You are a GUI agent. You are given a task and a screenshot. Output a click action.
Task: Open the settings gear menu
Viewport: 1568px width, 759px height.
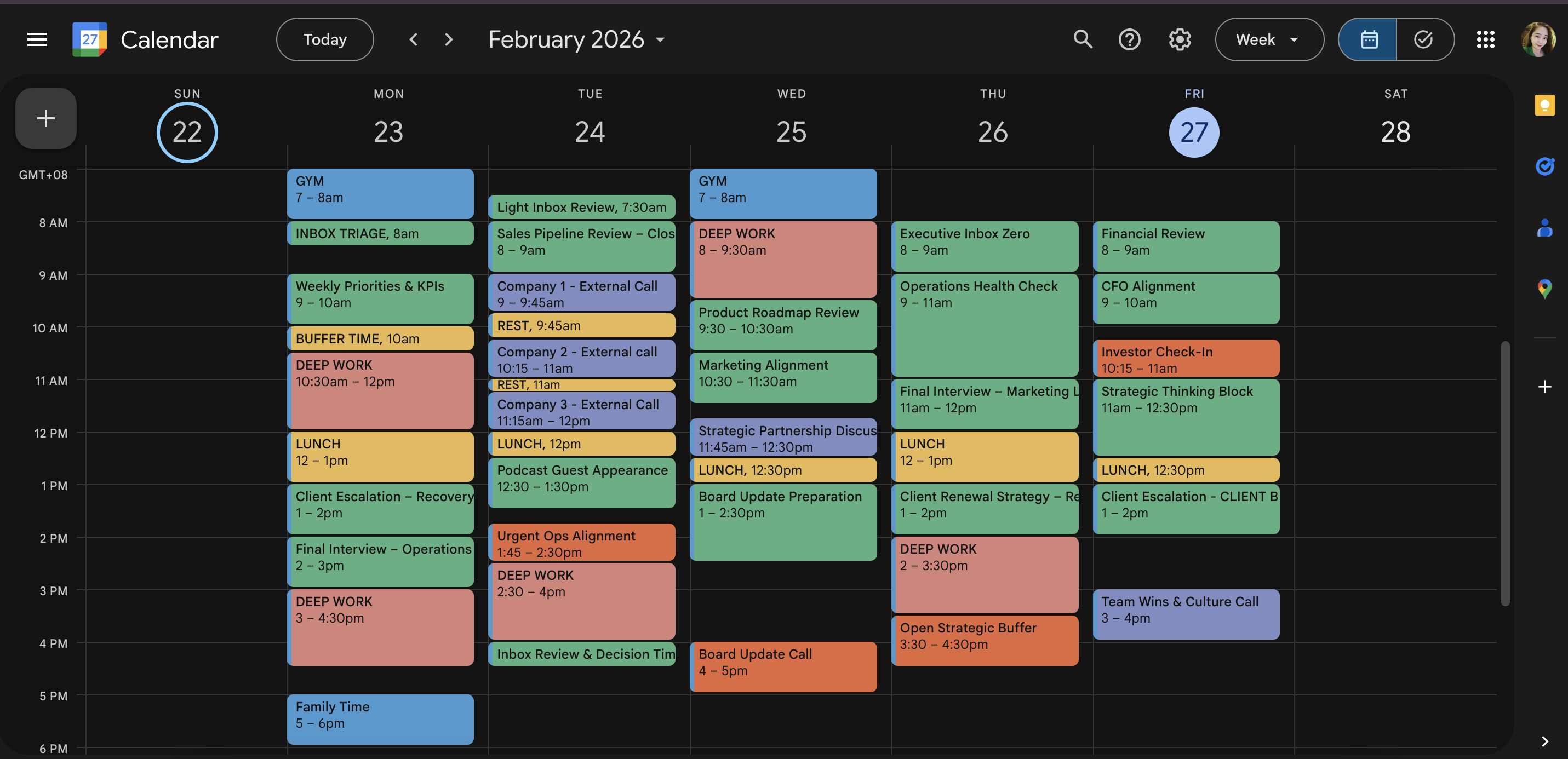coord(1179,39)
